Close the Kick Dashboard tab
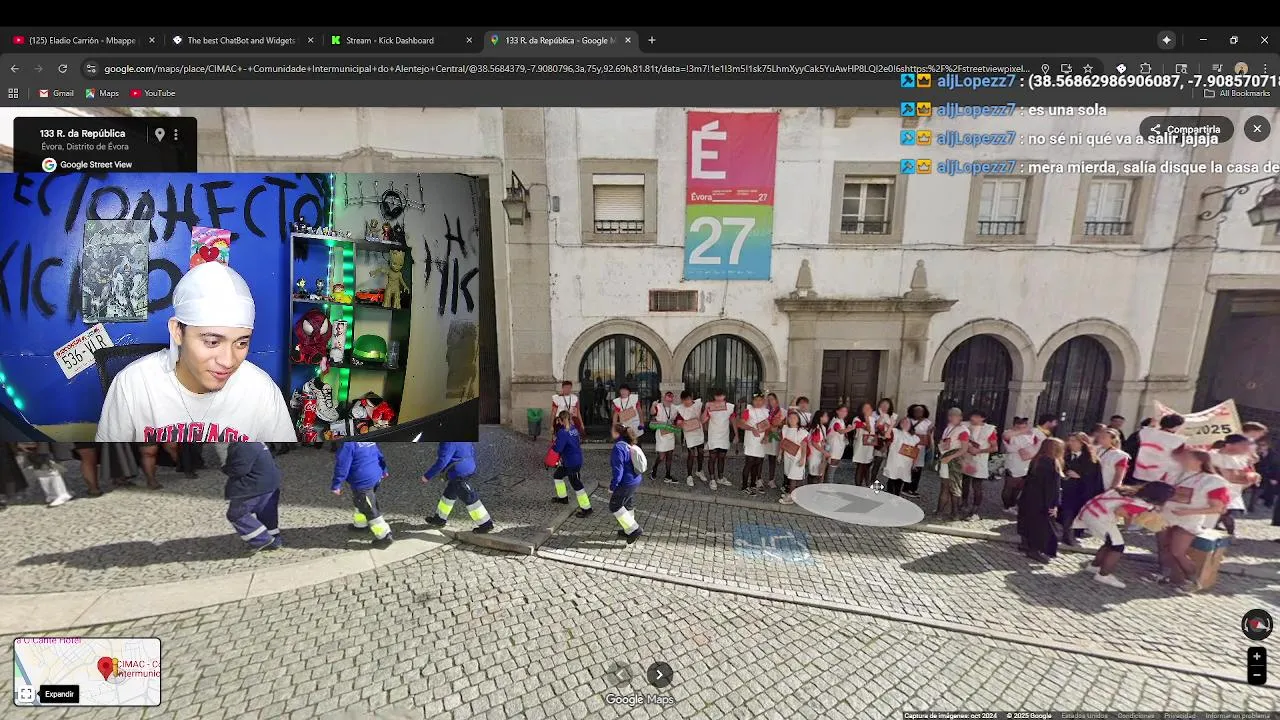This screenshot has height=720, width=1280. click(469, 40)
